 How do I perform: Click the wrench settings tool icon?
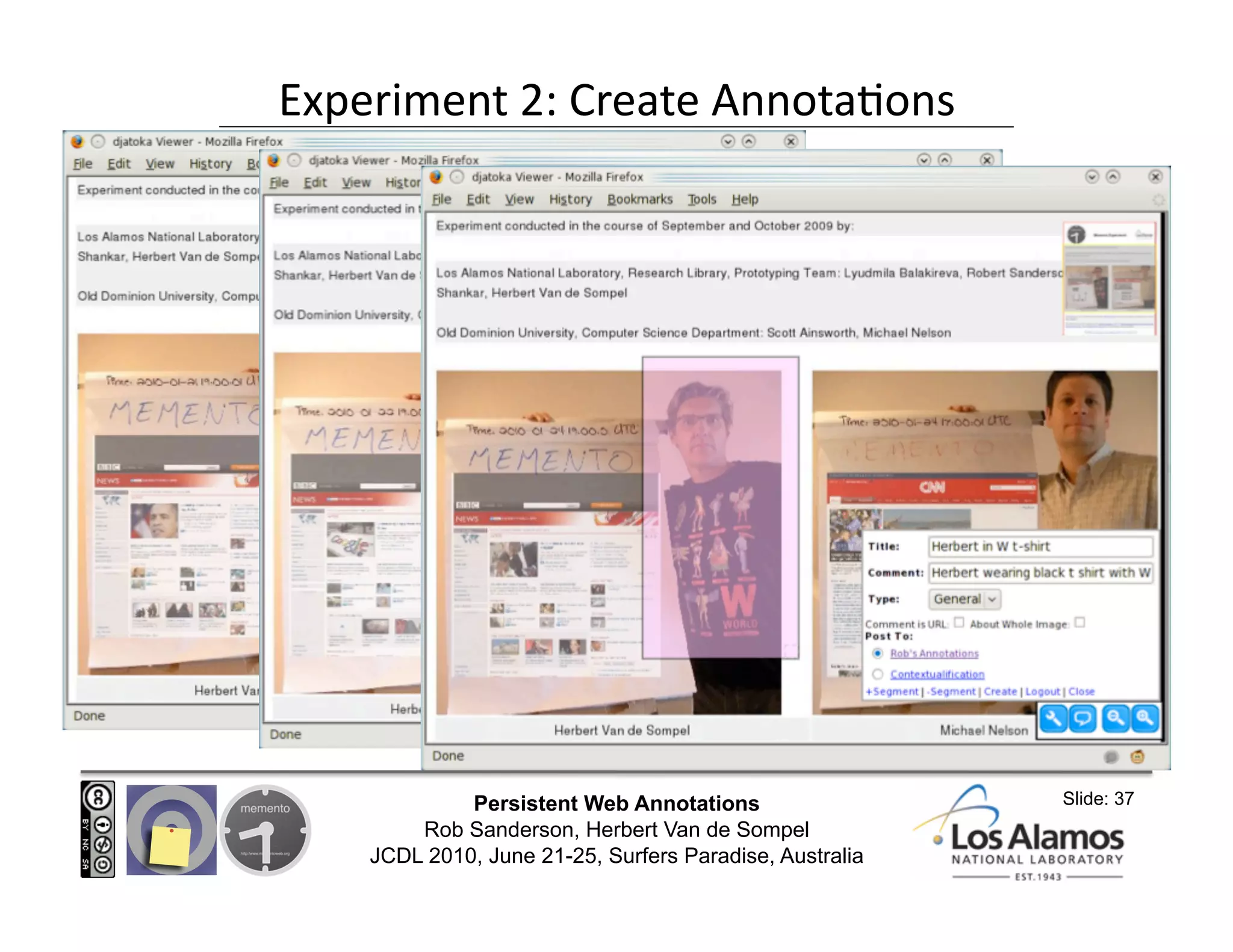pyautogui.click(x=1054, y=719)
